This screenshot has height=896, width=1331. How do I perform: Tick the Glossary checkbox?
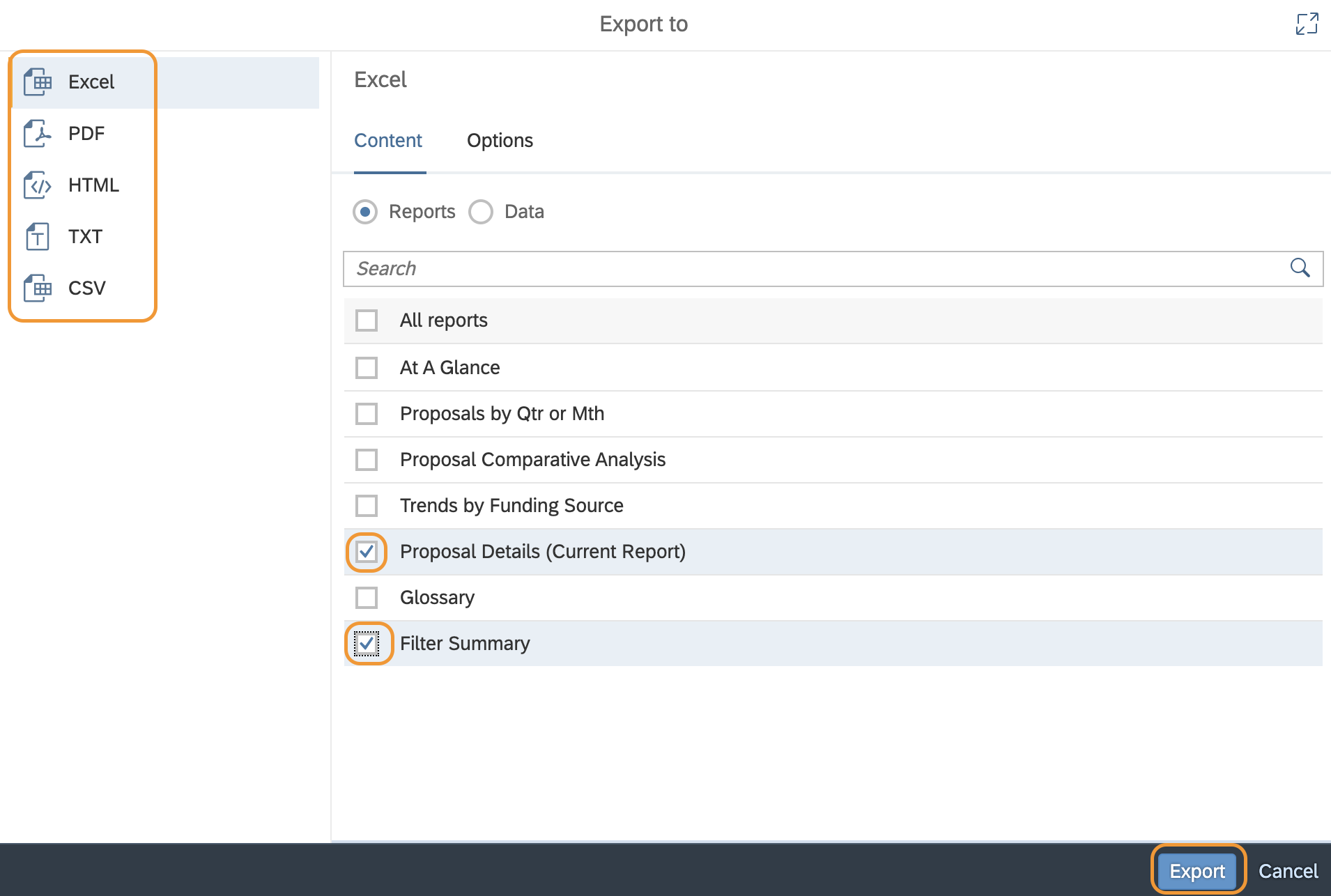(367, 598)
